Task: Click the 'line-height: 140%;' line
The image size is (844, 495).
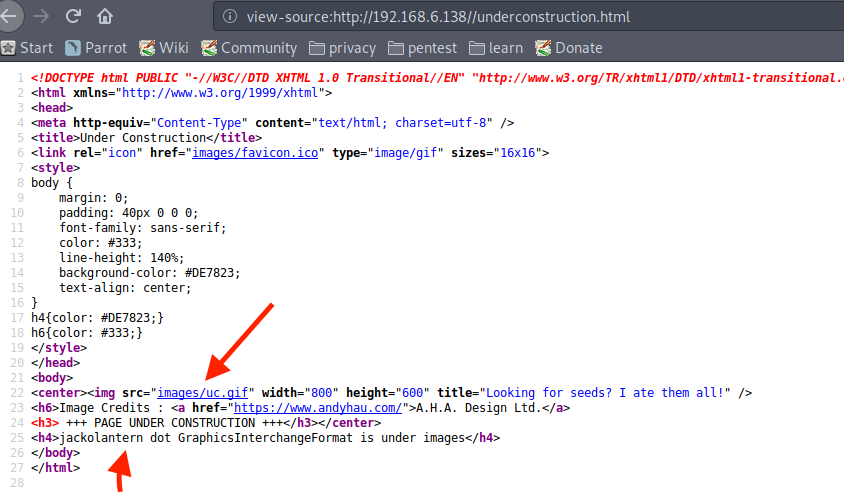Action: (x=122, y=258)
